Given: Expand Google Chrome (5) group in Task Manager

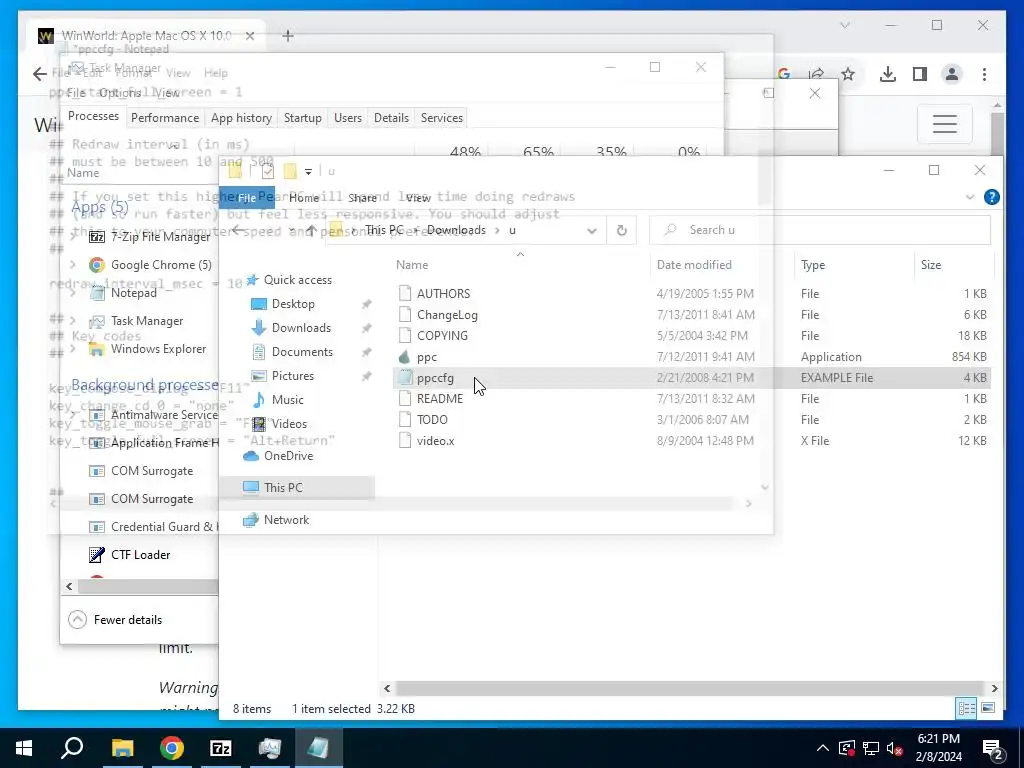Looking at the screenshot, I should 73,264.
